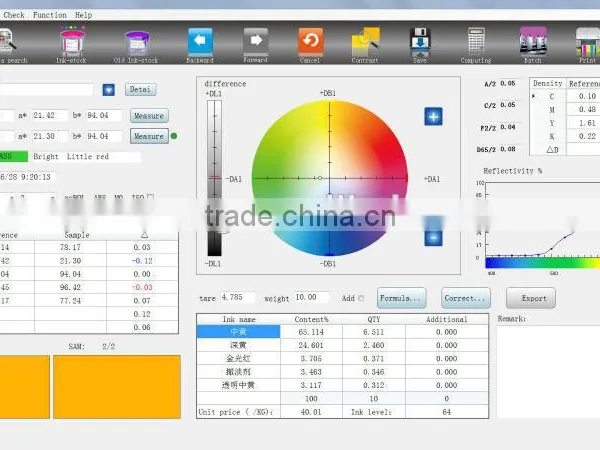Image resolution: width=600 pixels, height=450 pixels.
Task: Click the weight input field 10.00
Action: coord(311,297)
